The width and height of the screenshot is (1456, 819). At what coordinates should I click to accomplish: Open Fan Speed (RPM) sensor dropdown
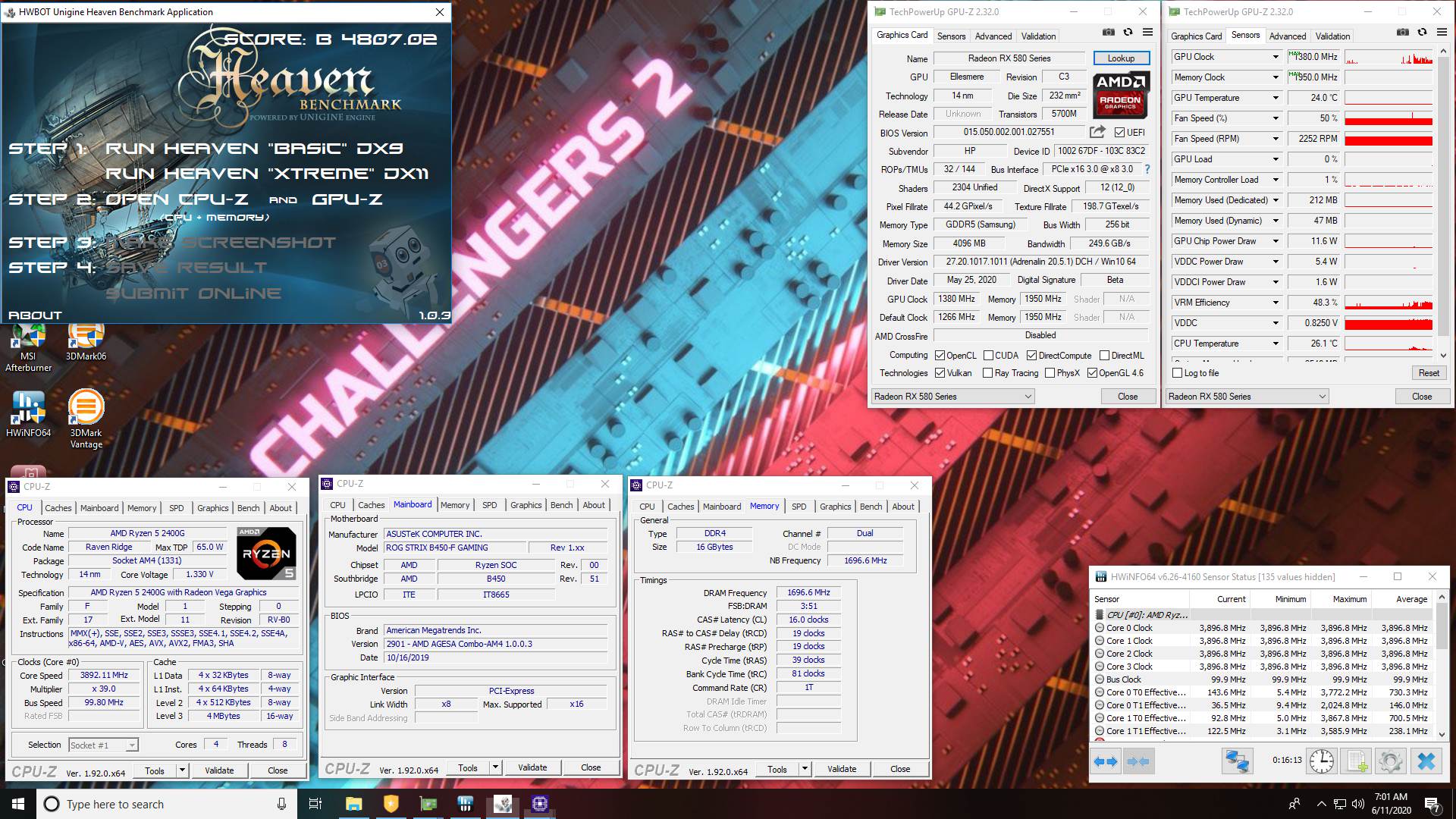[x=1276, y=139]
